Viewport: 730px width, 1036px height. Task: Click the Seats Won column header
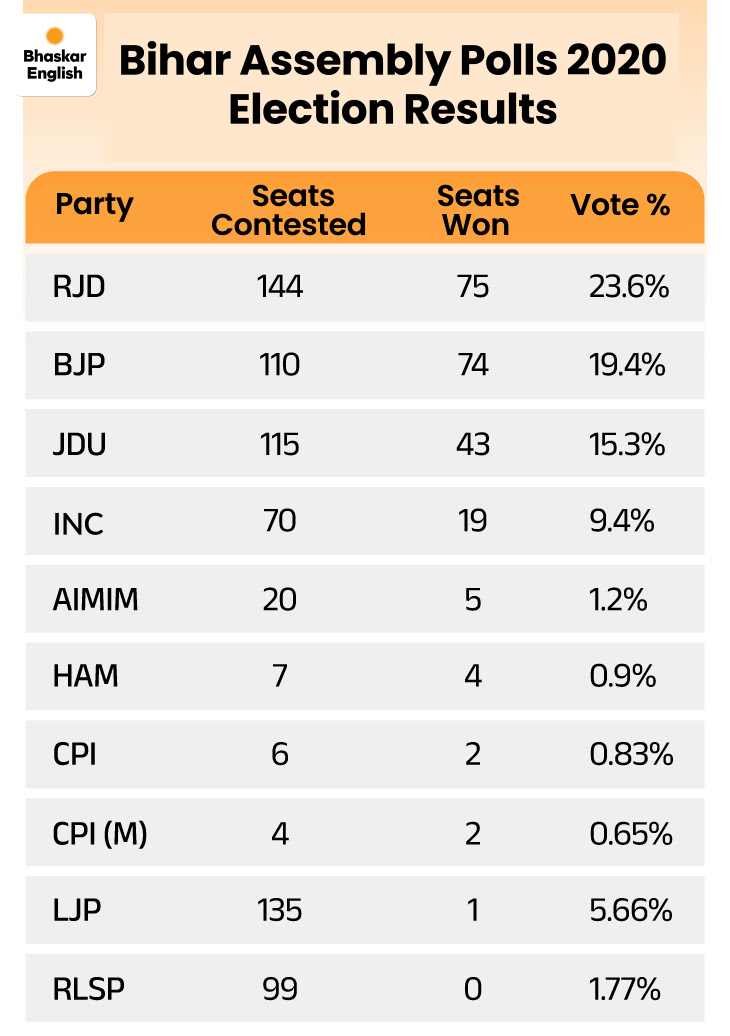tap(477, 210)
